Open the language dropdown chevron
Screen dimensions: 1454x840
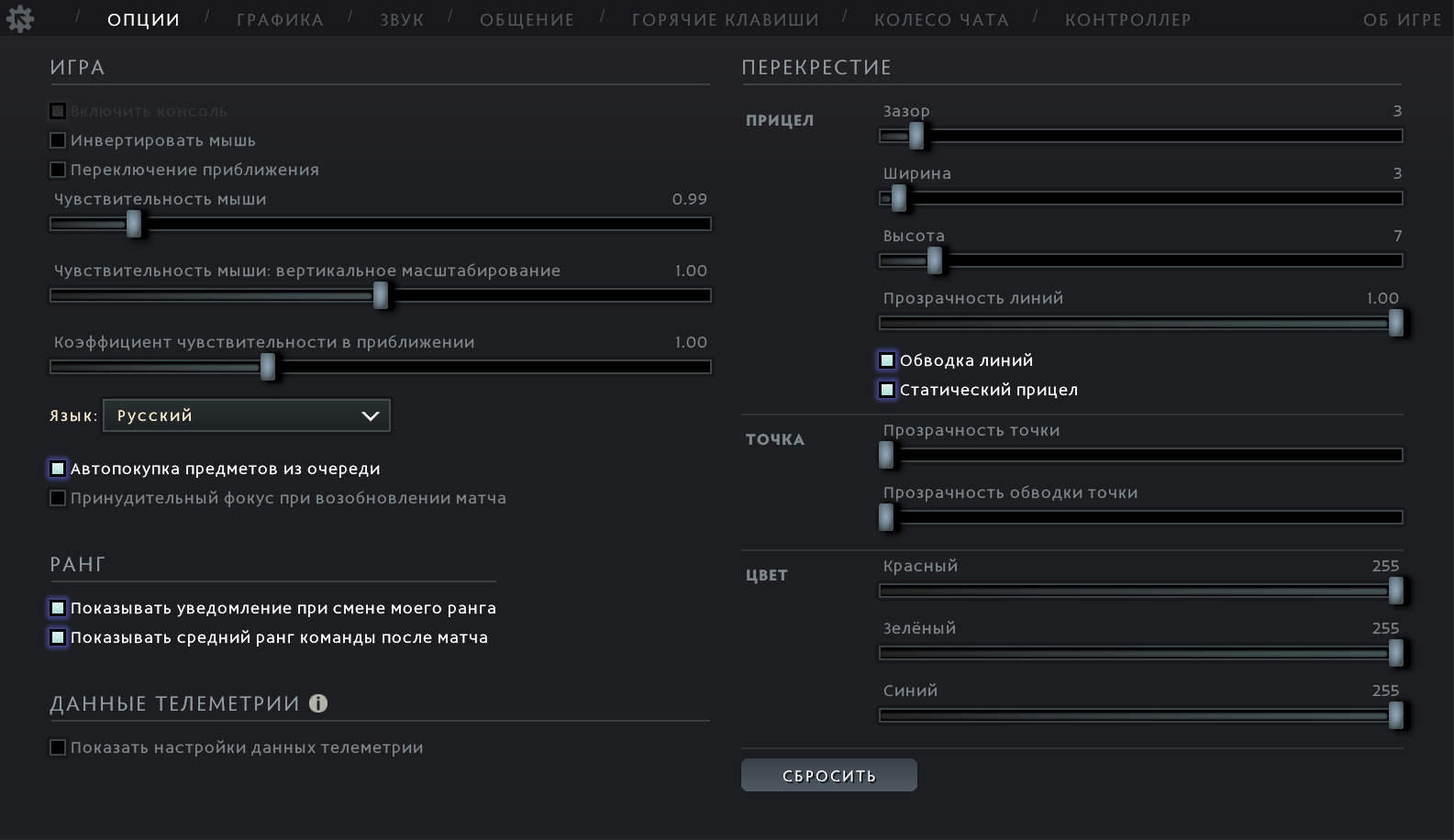370,415
